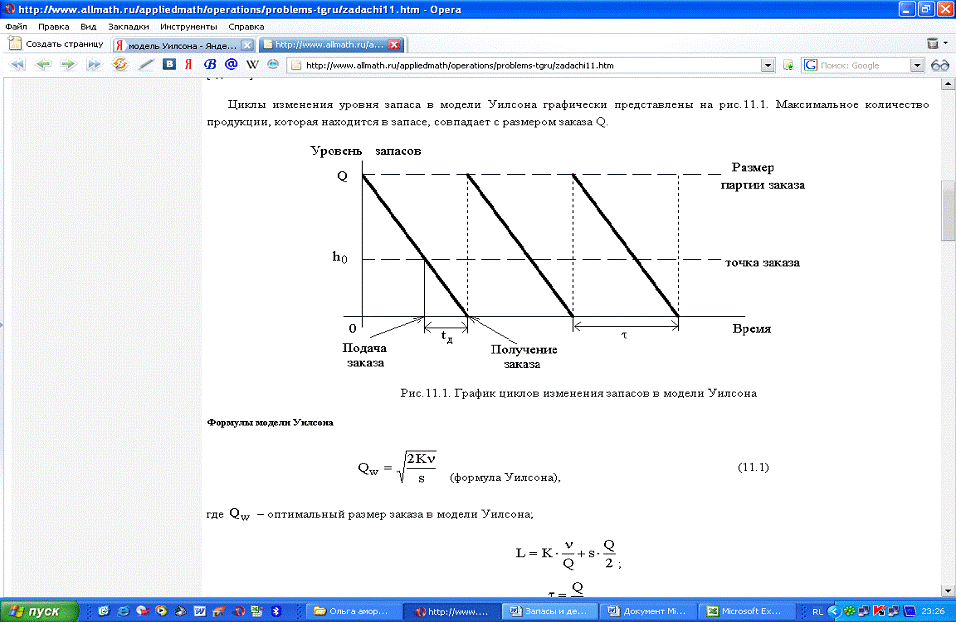Viewport: 956px width, 622px height.
Task: Switch to 'Запасы и де...' Word taskbar button
Action: pos(548,611)
